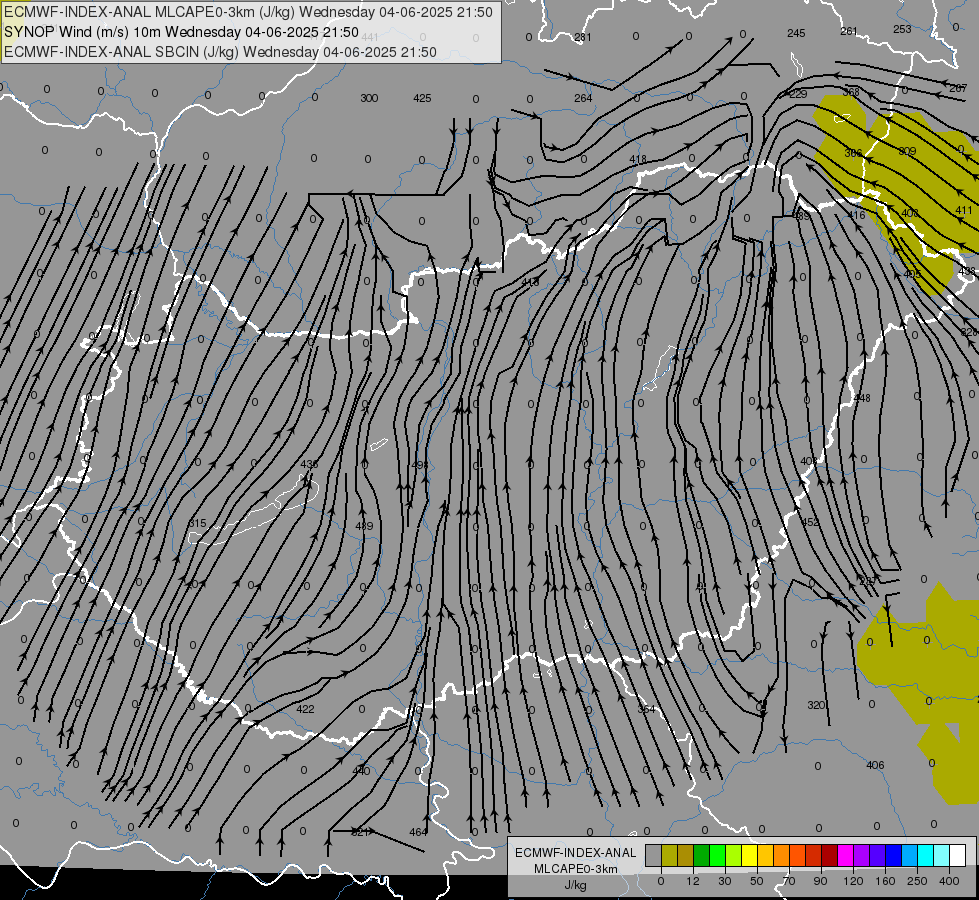Viewport: 979px width, 900px height.
Task: Click the J/kg unit label in legend
Action: coord(575,885)
